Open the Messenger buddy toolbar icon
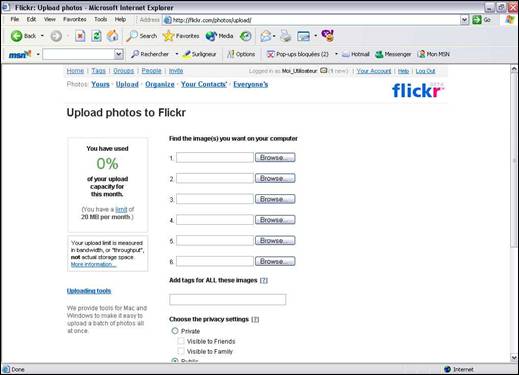The height and width of the screenshot is (375, 519). [328, 35]
